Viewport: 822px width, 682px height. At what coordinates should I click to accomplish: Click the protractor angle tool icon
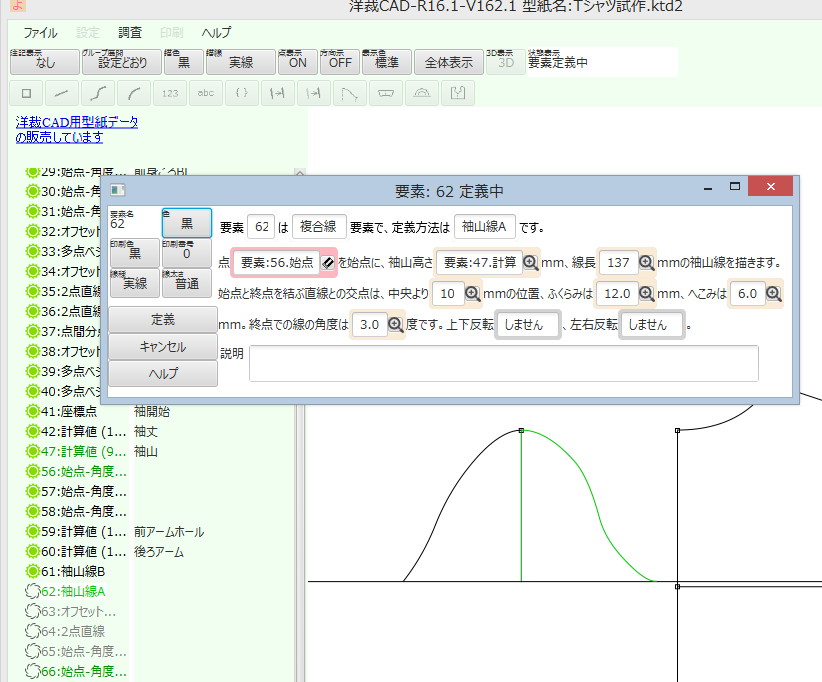point(422,93)
